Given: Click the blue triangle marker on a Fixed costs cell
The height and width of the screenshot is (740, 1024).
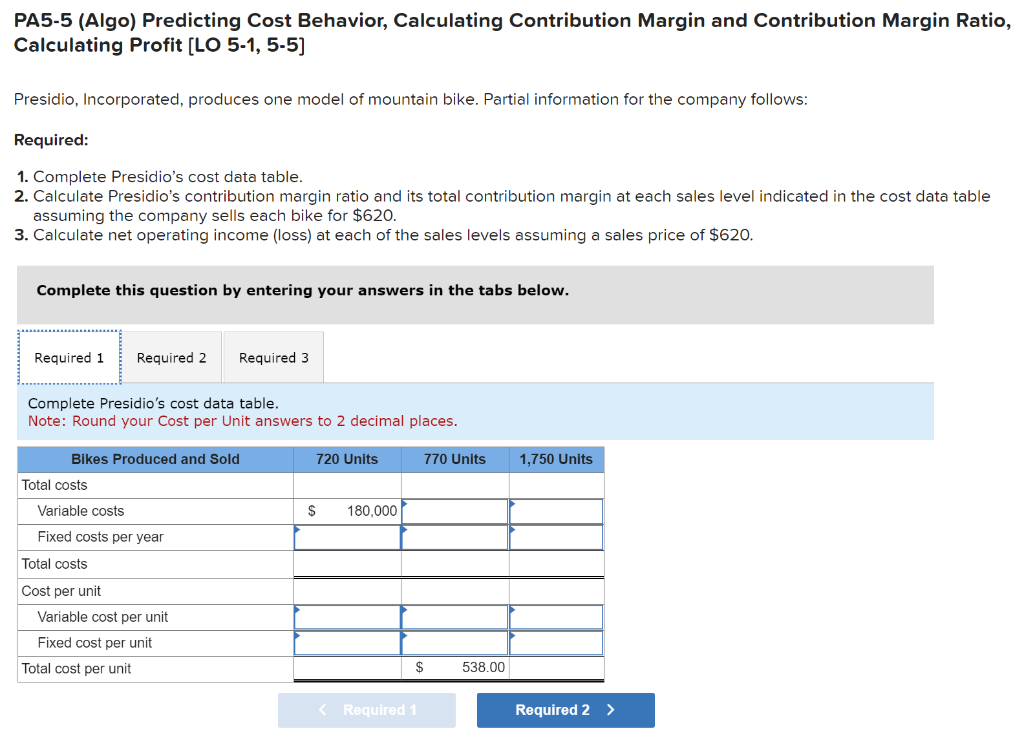Looking at the screenshot, I should [x=297, y=529].
